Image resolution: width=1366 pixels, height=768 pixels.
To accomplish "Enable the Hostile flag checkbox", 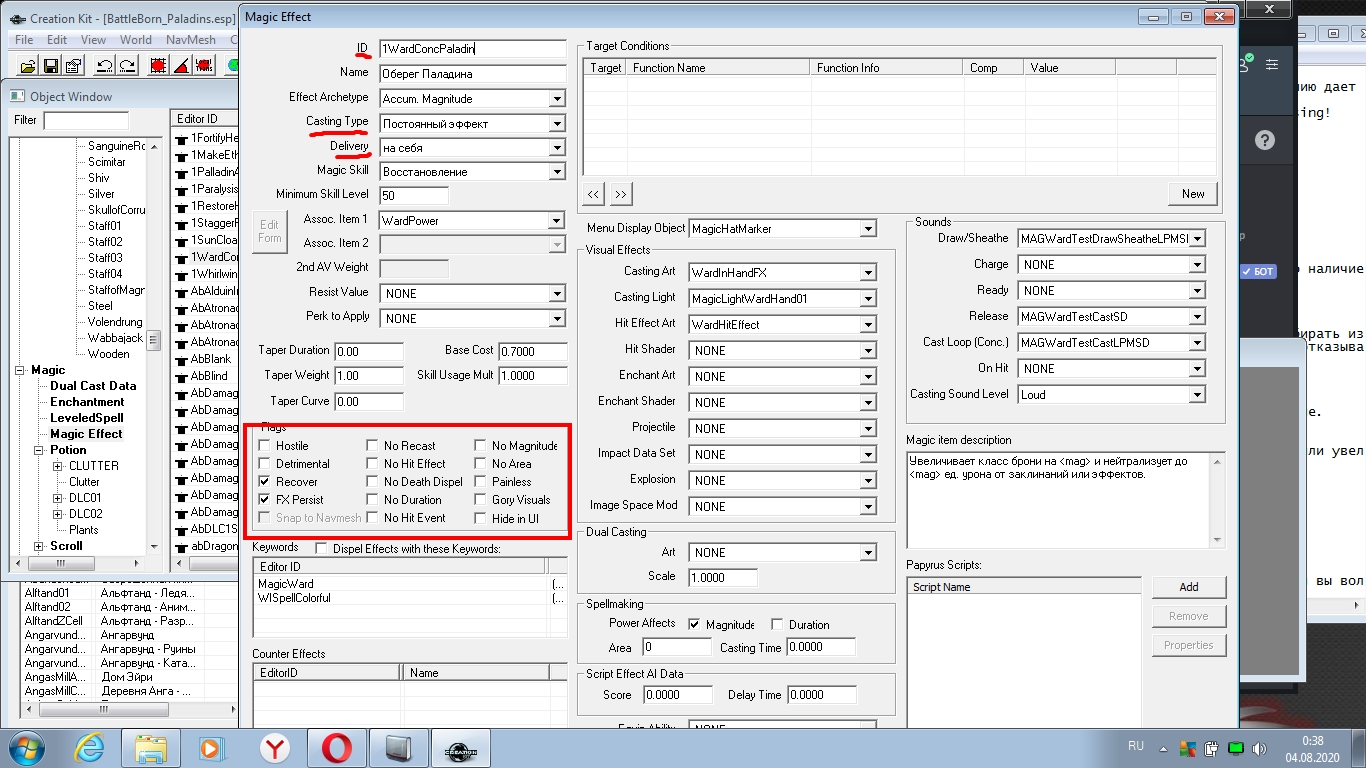I will pyautogui.click(x=264, y=446).
